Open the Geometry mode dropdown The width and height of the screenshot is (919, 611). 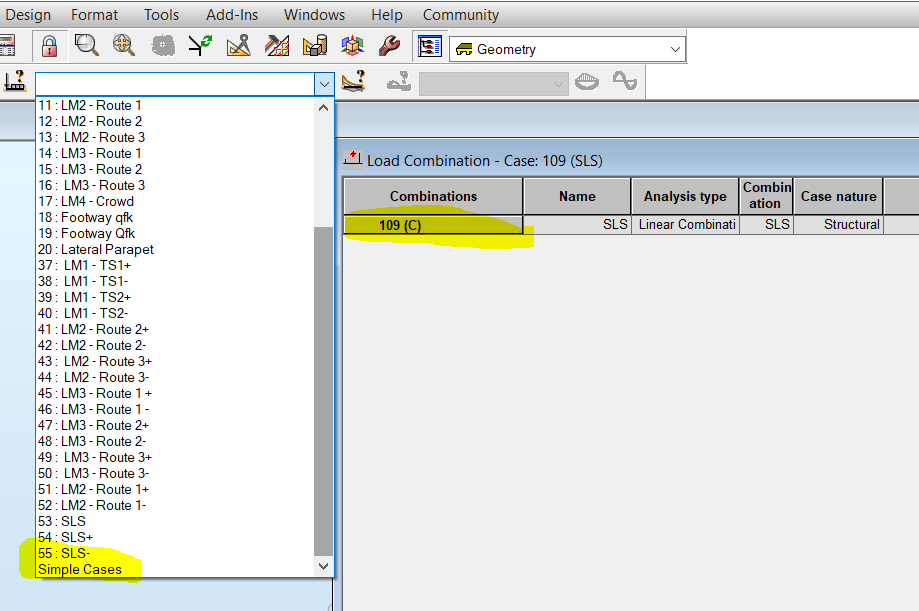point(676,47)
